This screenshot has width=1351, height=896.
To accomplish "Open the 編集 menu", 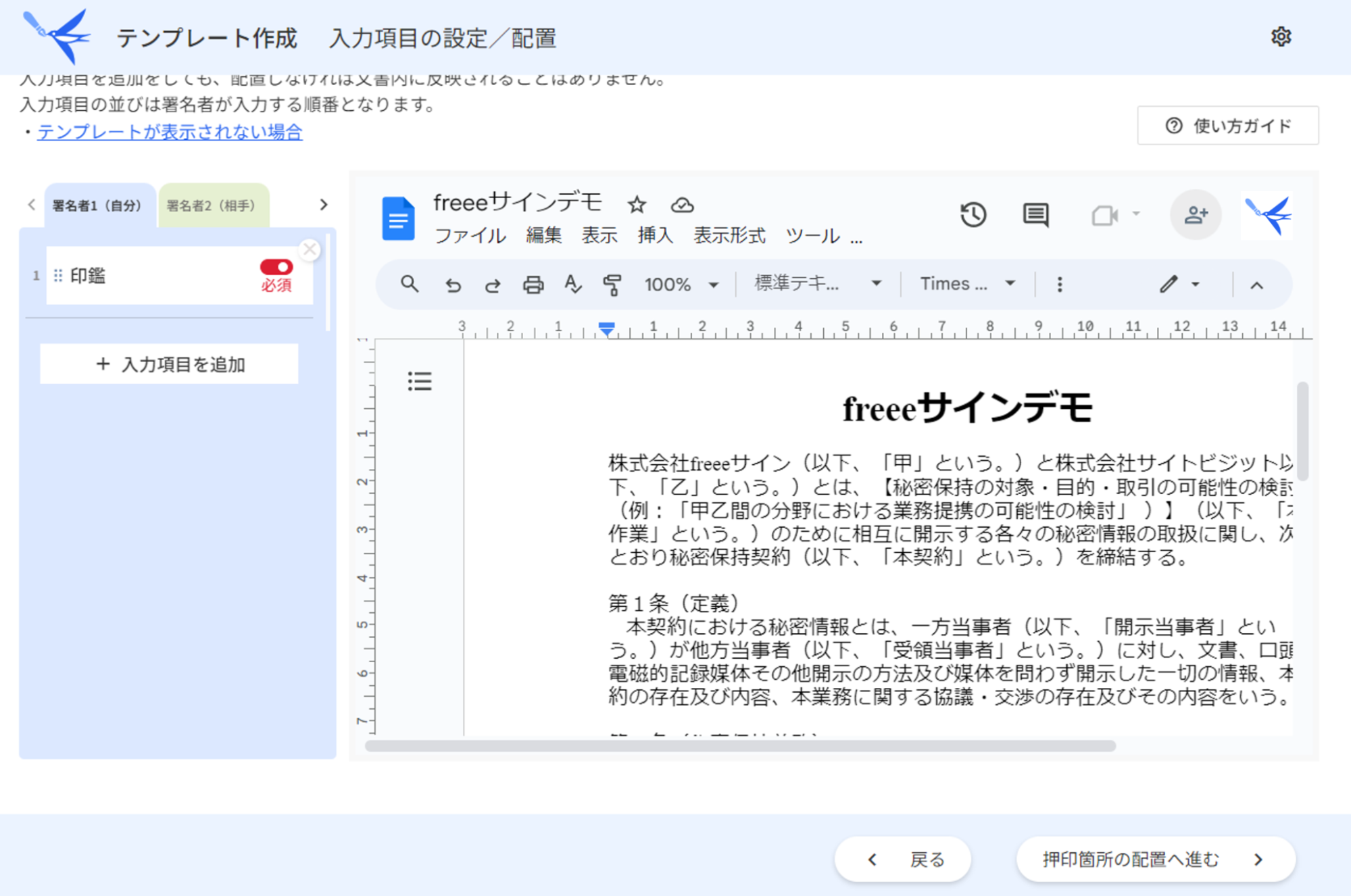I will [x=544, y=236].
